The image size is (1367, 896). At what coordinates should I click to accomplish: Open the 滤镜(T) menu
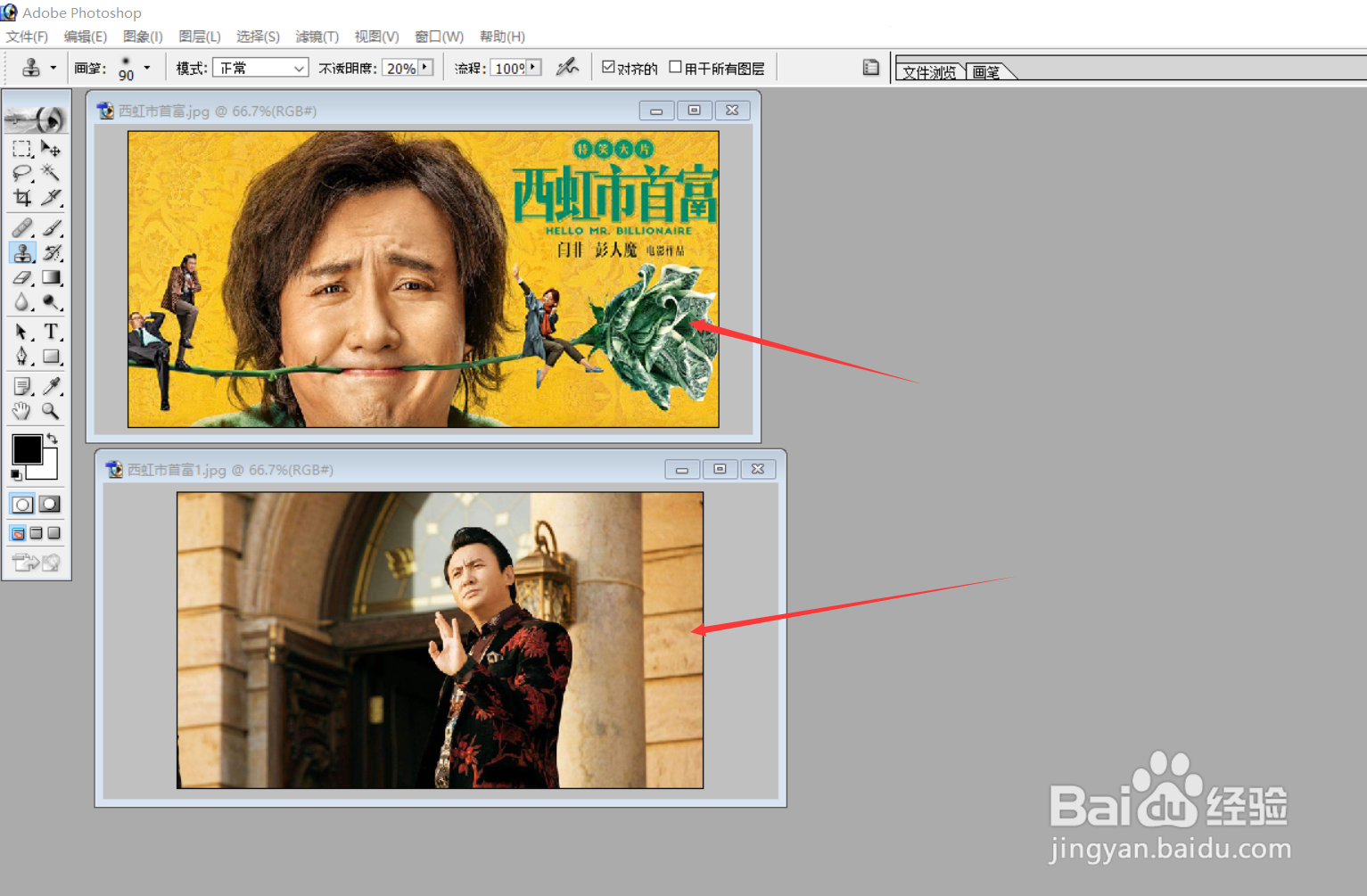click(x=317, y=37)
